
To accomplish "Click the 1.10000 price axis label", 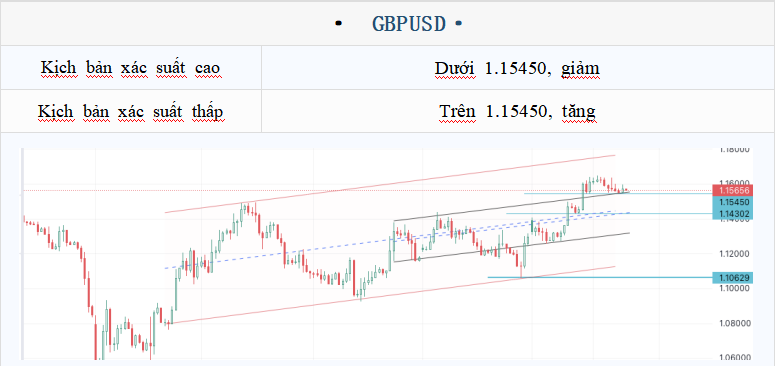I will click(734, 288).
